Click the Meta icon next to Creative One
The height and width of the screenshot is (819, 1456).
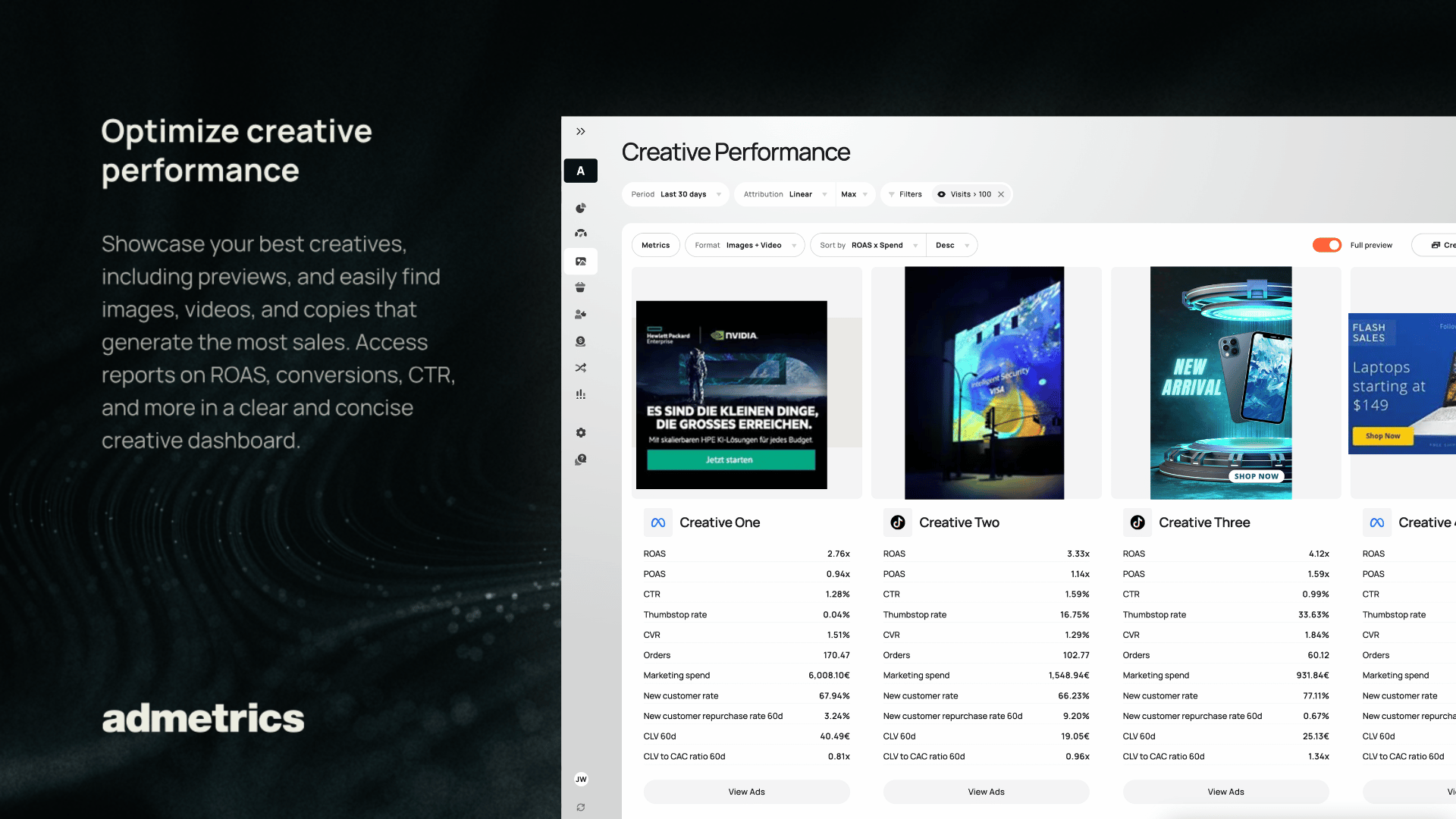(x=658, y=522)
